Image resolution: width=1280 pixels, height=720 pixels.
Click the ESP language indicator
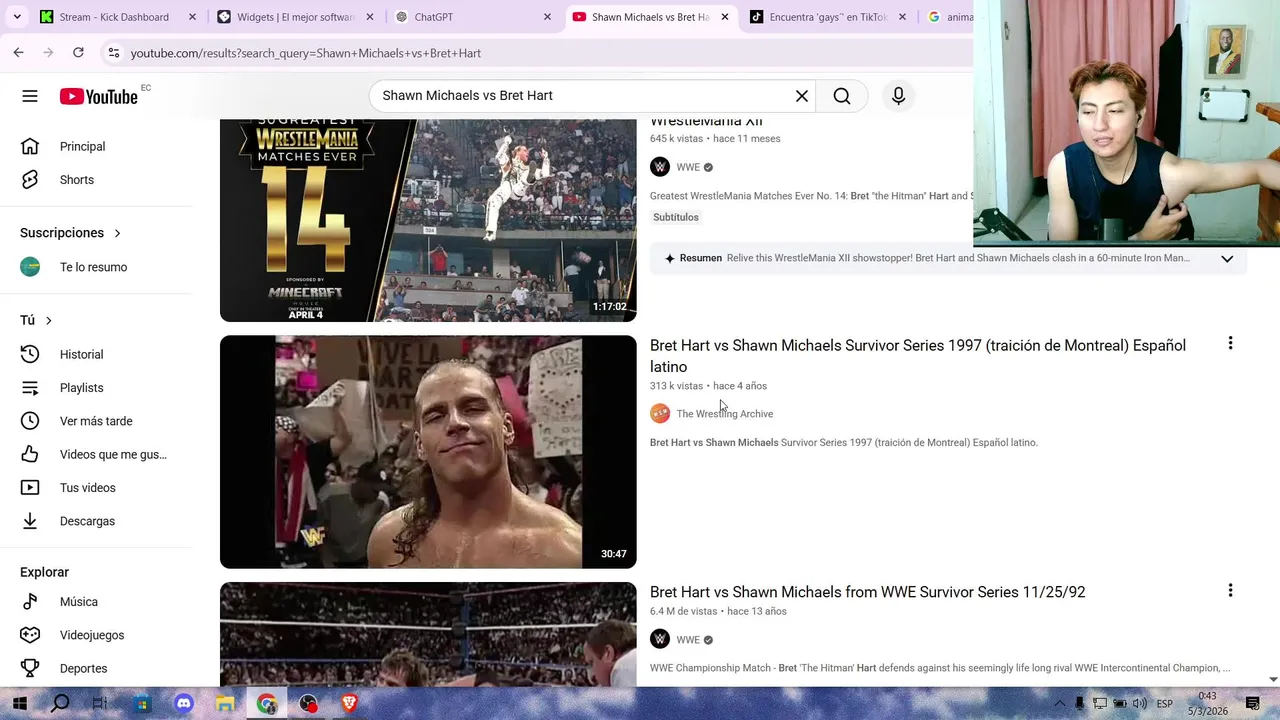(1164, 704)
